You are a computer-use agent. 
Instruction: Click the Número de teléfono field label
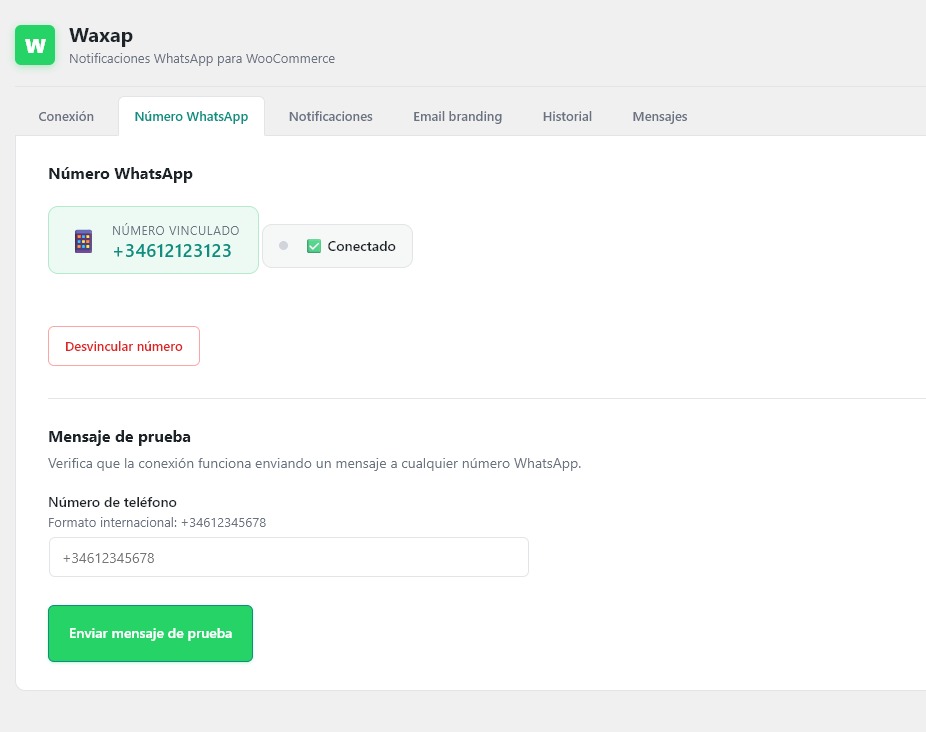pos(112,502)
